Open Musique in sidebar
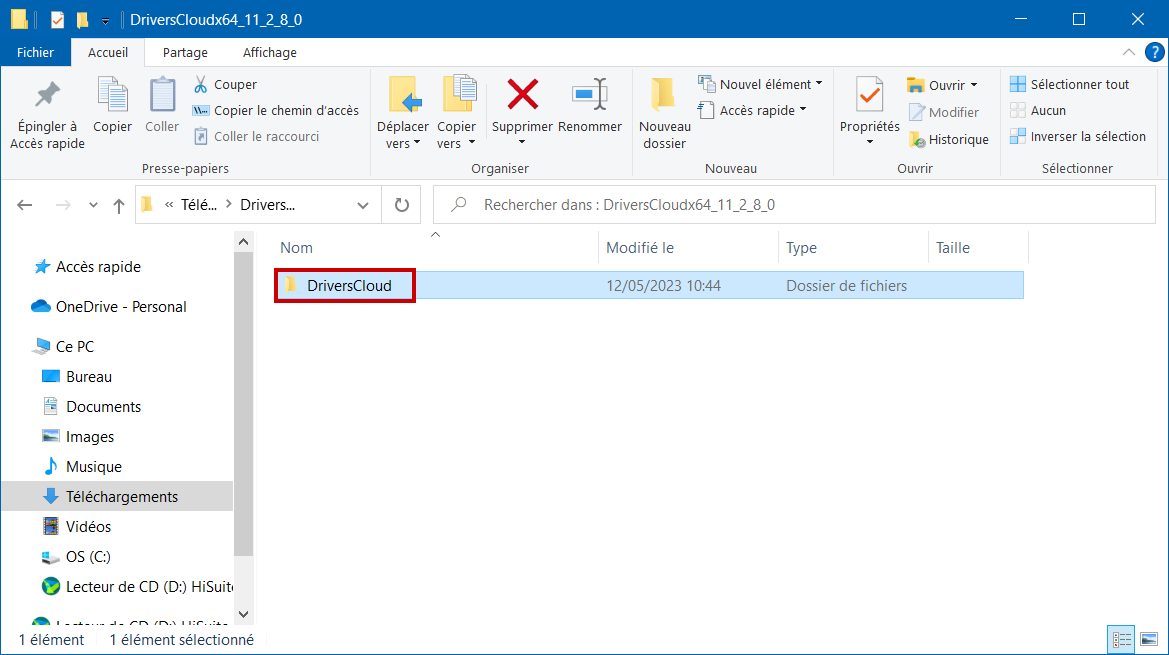Viewport: 1169px width, 655px height. pyautogui.click(x=82, y=466)
